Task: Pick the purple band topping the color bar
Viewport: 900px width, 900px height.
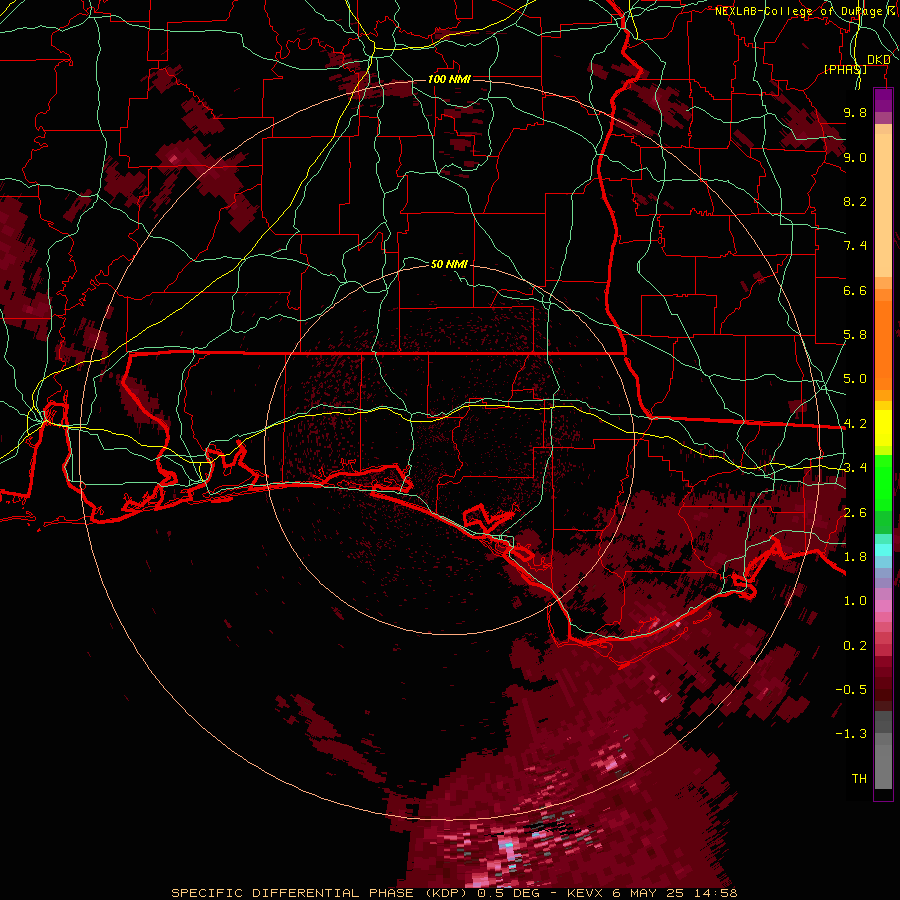Action: coord(883,100)
